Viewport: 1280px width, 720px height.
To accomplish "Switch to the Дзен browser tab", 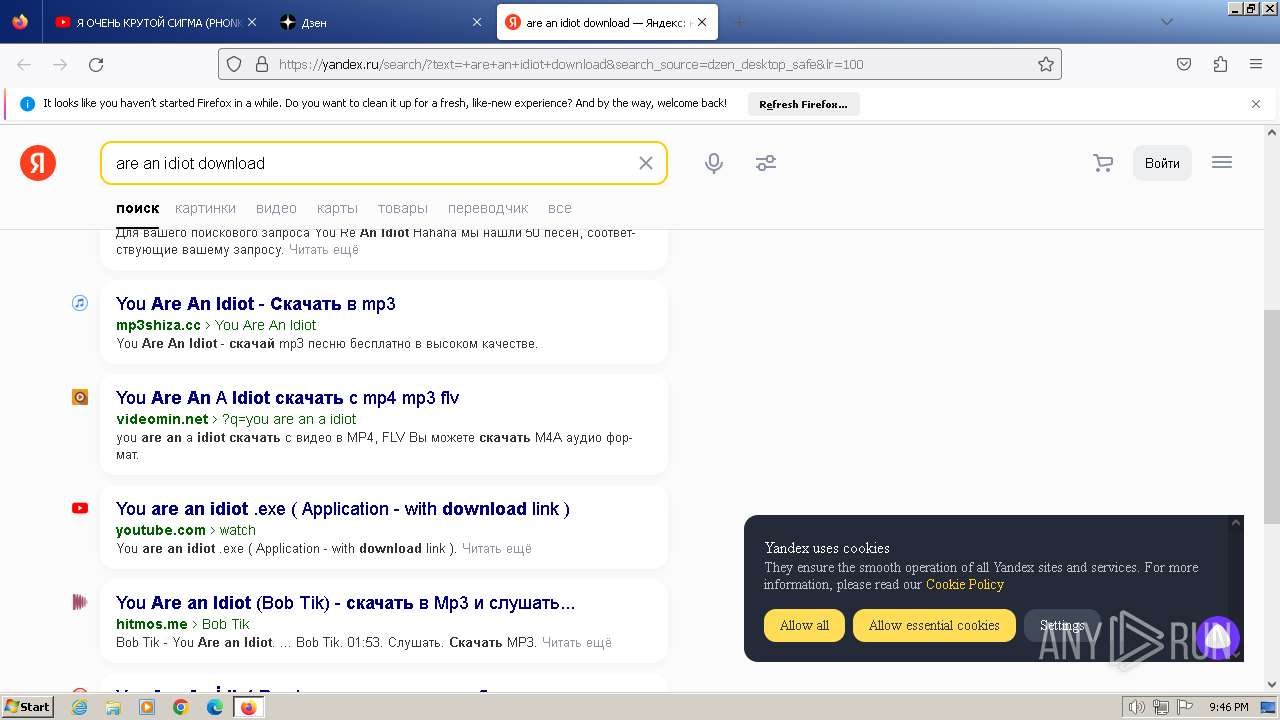I will 380,22.
